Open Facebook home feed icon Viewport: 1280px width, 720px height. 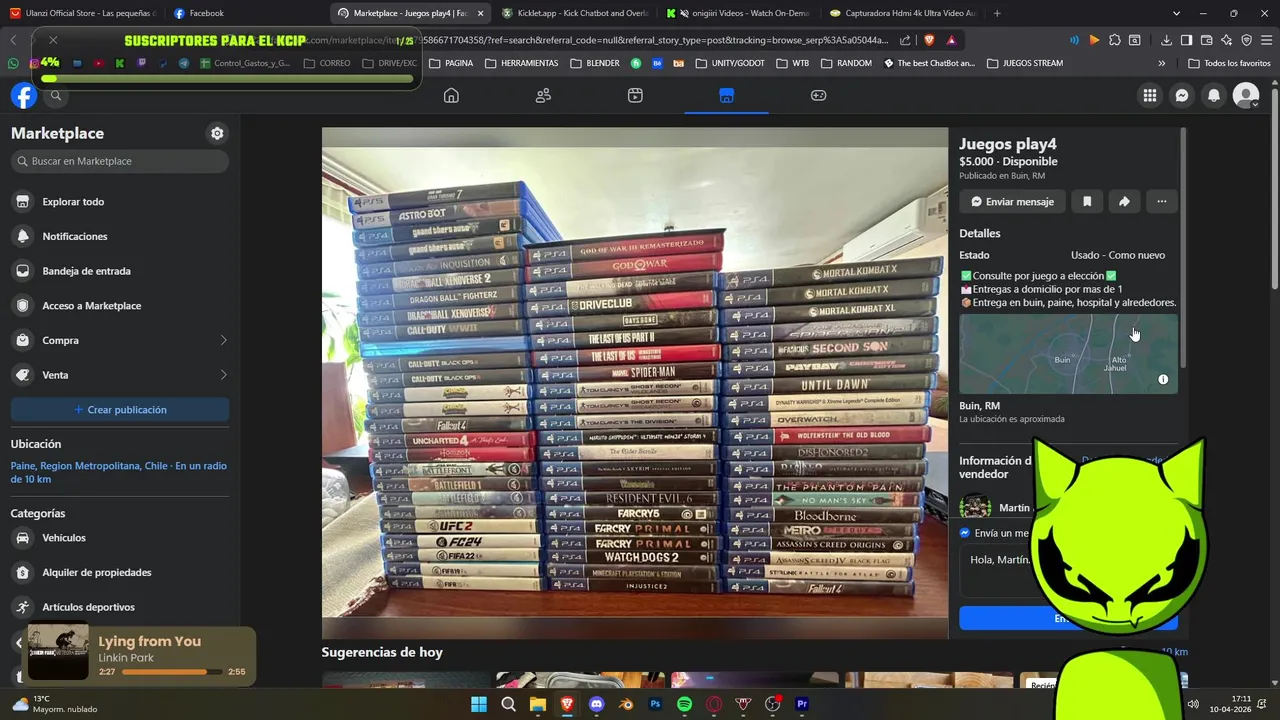click(x=451, y=95)
